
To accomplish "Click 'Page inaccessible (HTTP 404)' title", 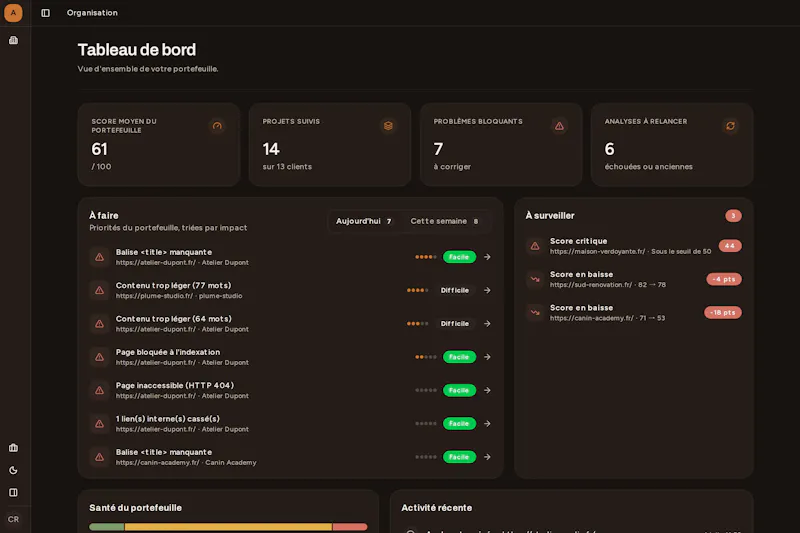I will coord(175,385).
